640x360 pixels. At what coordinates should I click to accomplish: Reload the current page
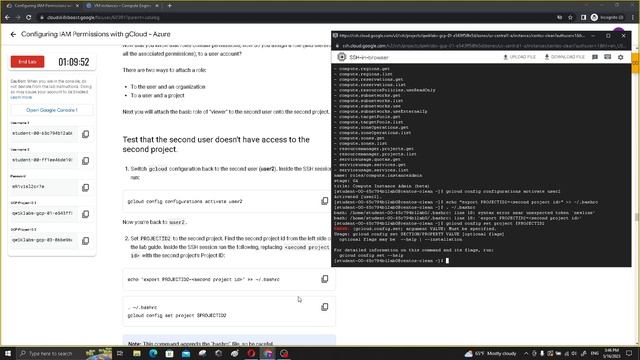(x=29, y=18)
